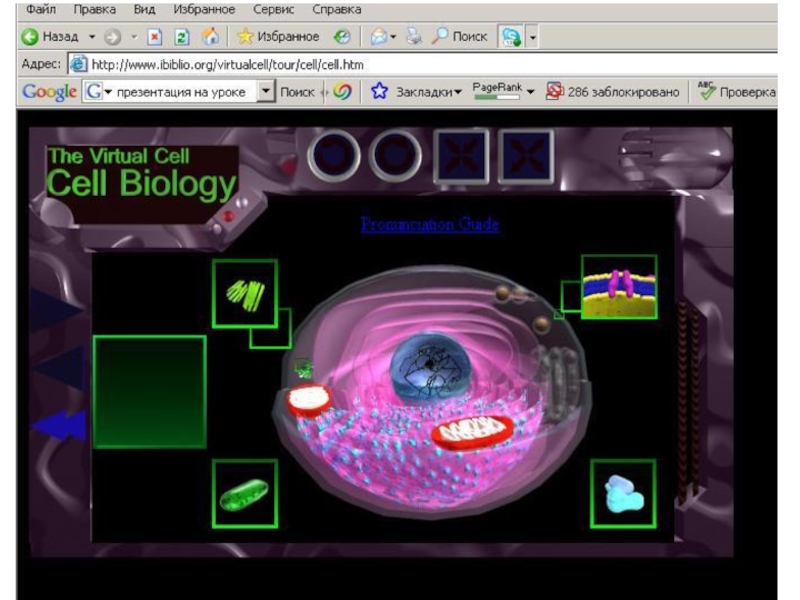This screenshot has height=600, width=800.
Task: Stop page loading with red X icon
Action: coord(155,37)
